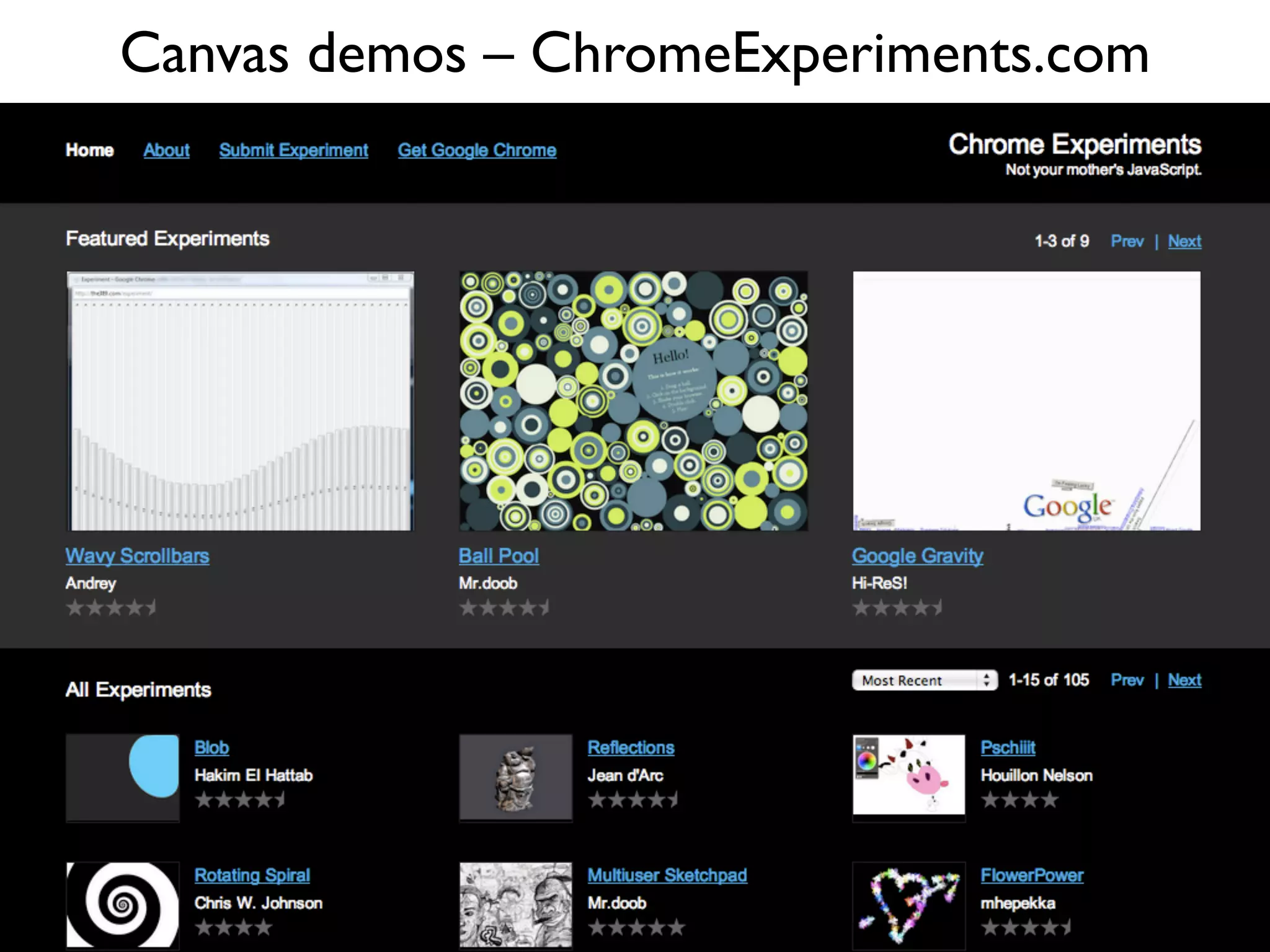1270x952 pixels.
Task: Open the Wavy Scrollbars title link
Action: pos(137,556)
